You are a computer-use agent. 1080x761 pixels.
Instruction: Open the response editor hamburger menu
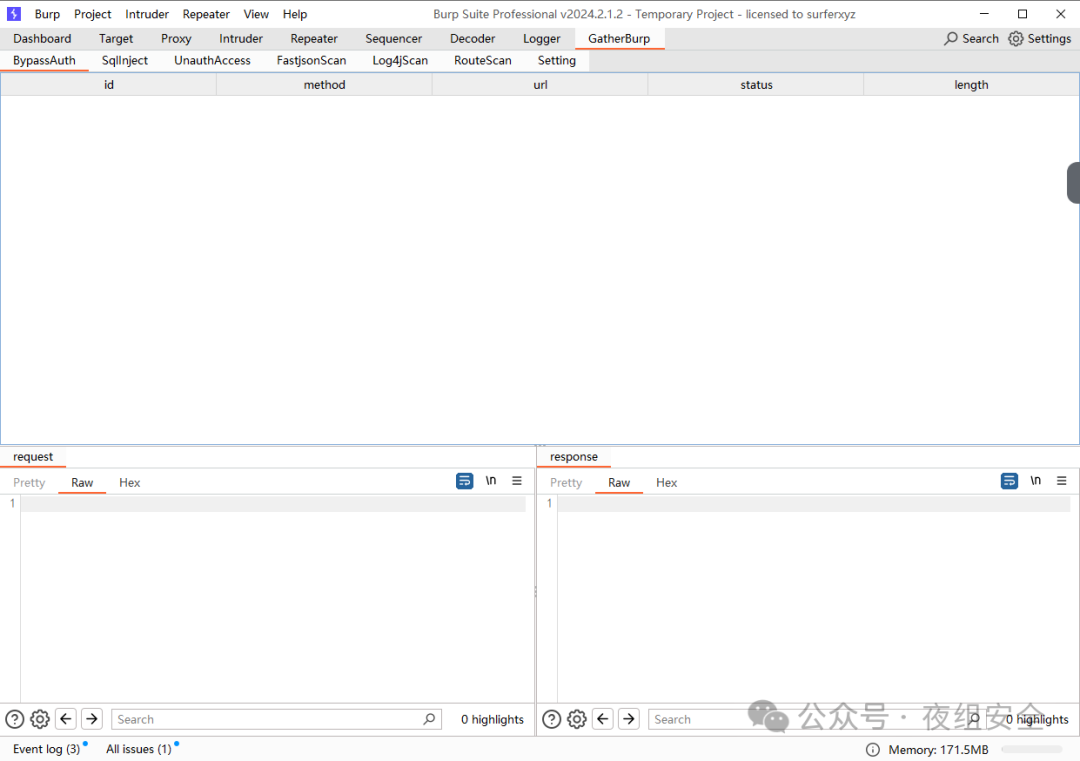tap(1062, 481)
